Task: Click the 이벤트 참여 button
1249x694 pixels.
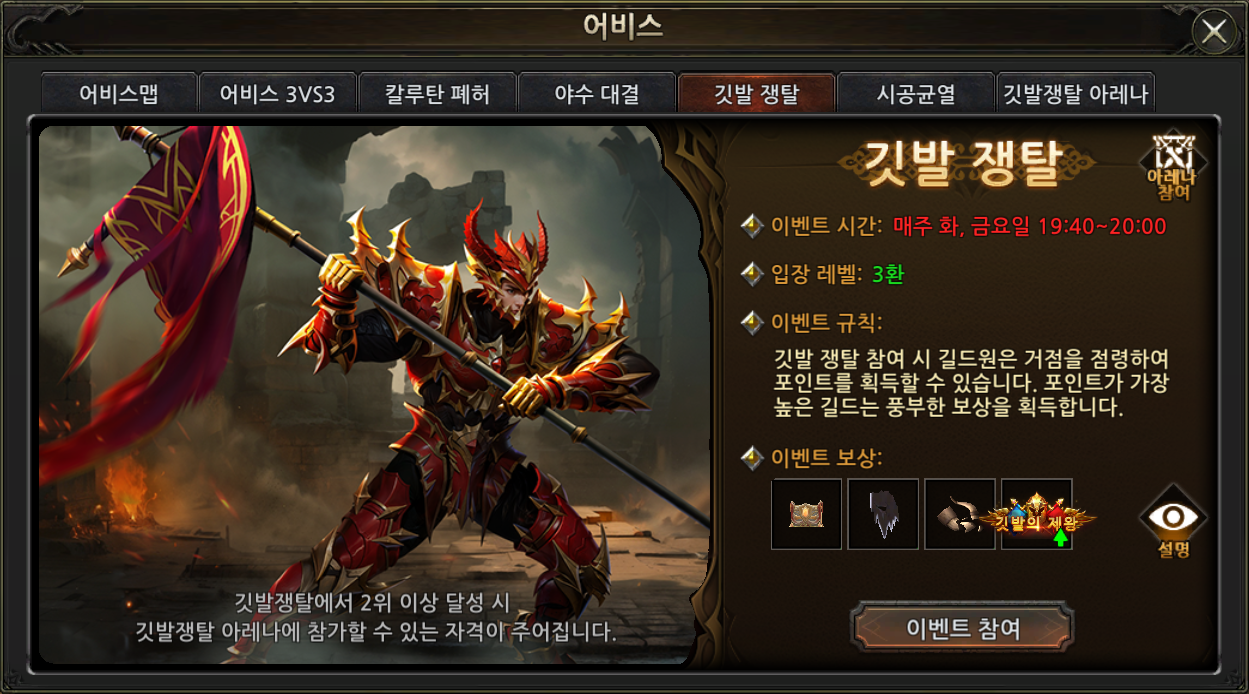Action: tap(962, 628)
